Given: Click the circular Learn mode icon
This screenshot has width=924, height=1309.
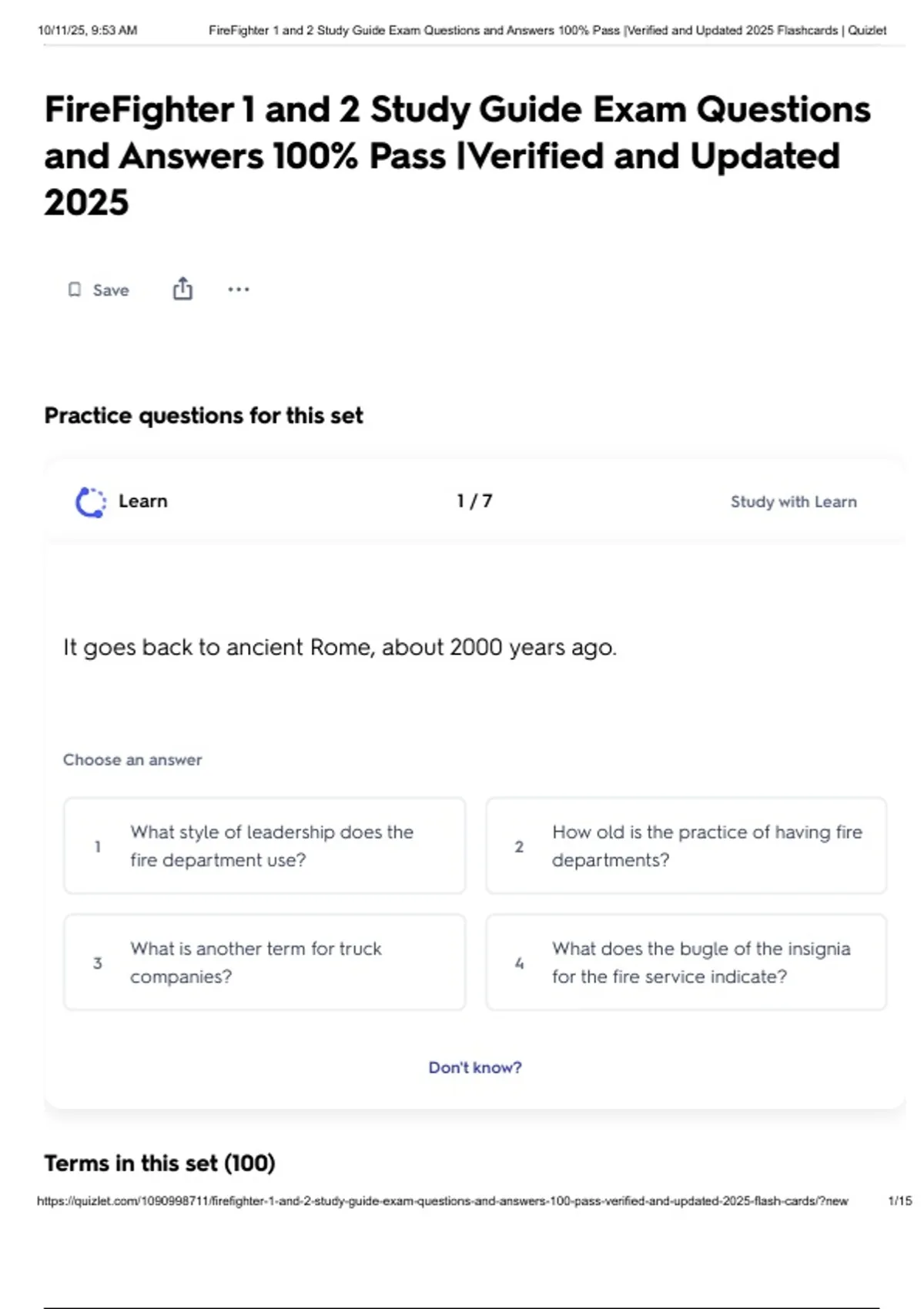Looking at the screenshot, I should point(91,502).
